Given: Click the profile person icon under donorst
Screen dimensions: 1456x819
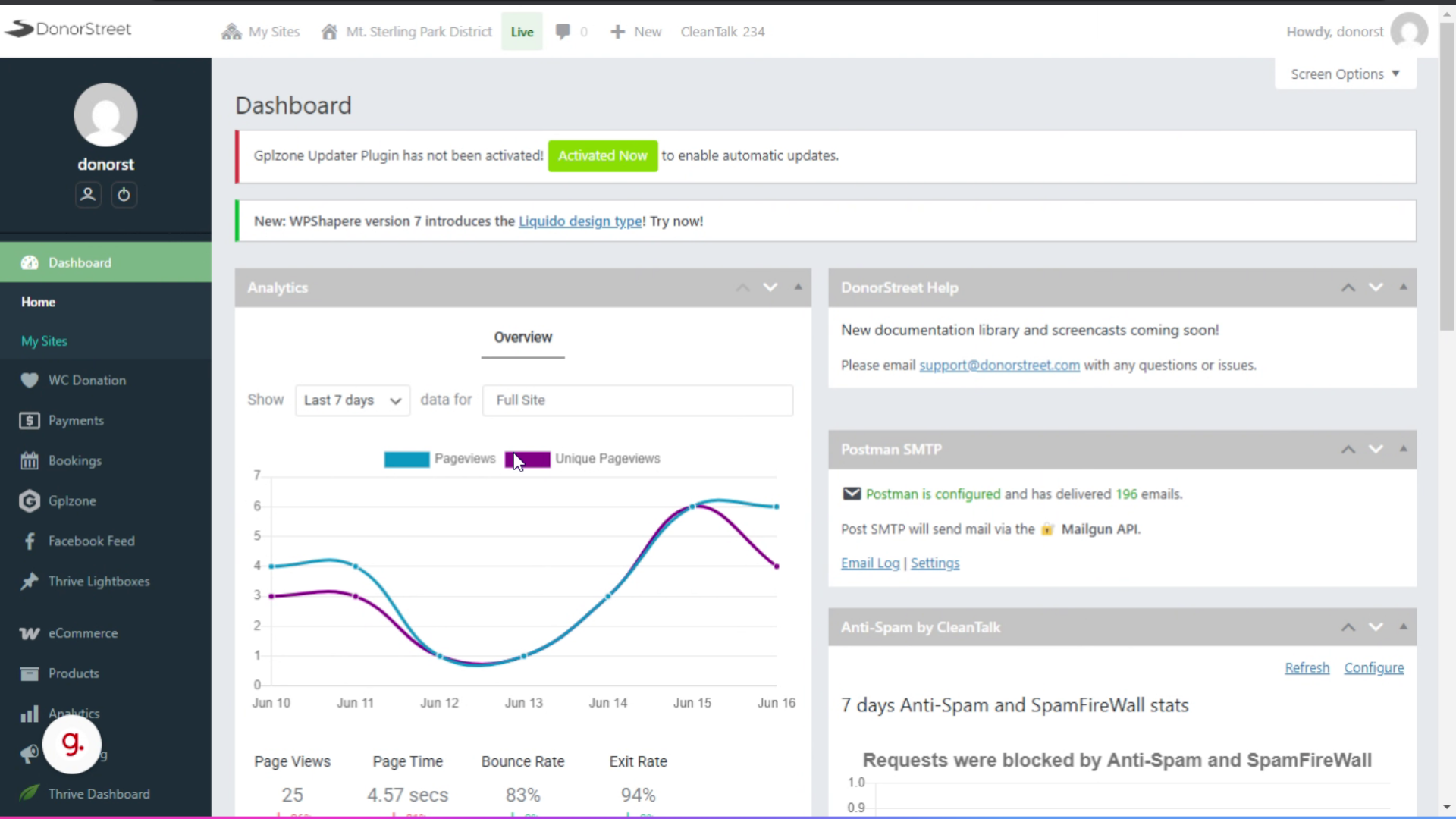Looking at the screenshot, I should point(88,195).
